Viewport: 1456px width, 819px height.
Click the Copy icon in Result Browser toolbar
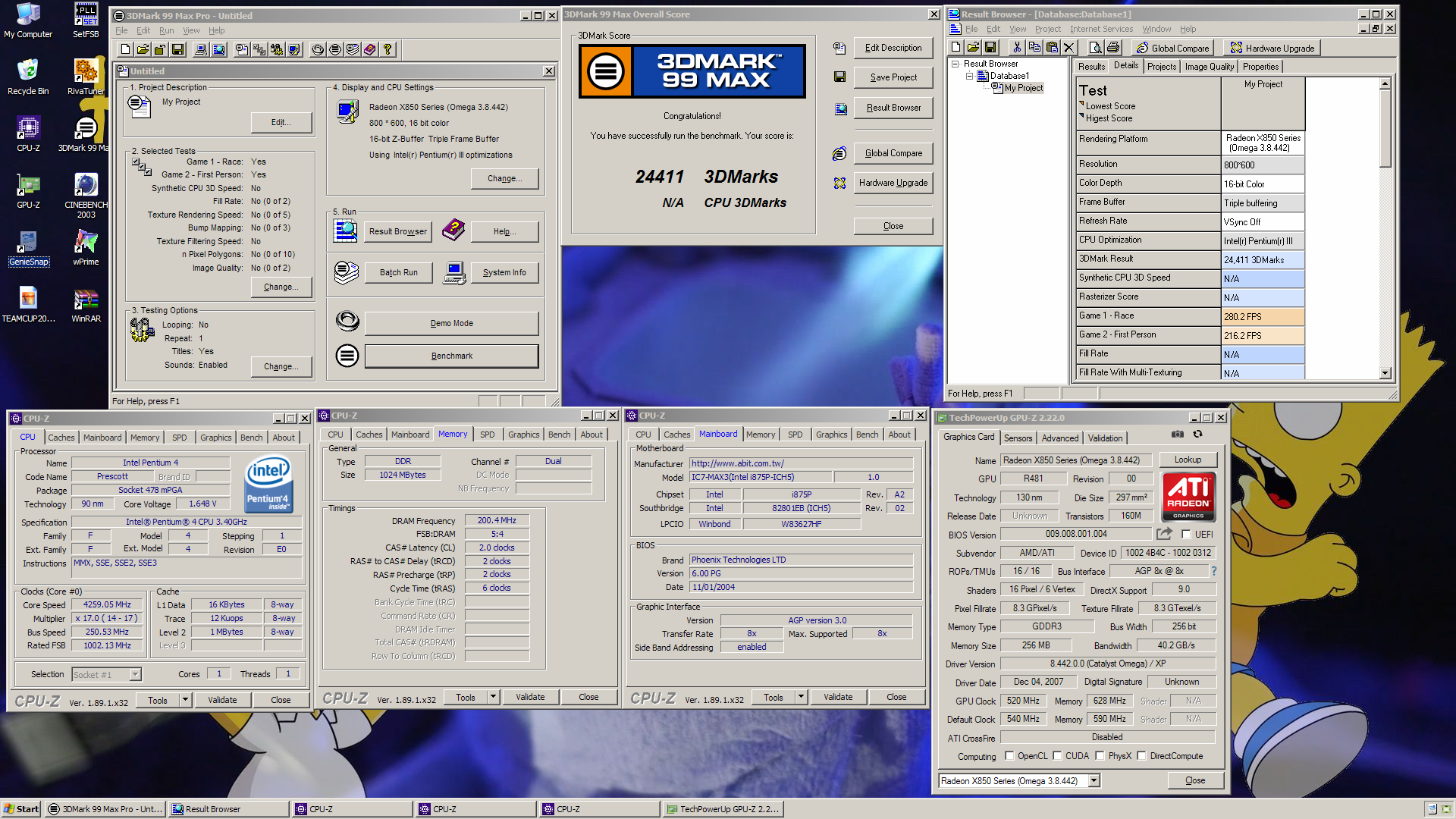1034,48
